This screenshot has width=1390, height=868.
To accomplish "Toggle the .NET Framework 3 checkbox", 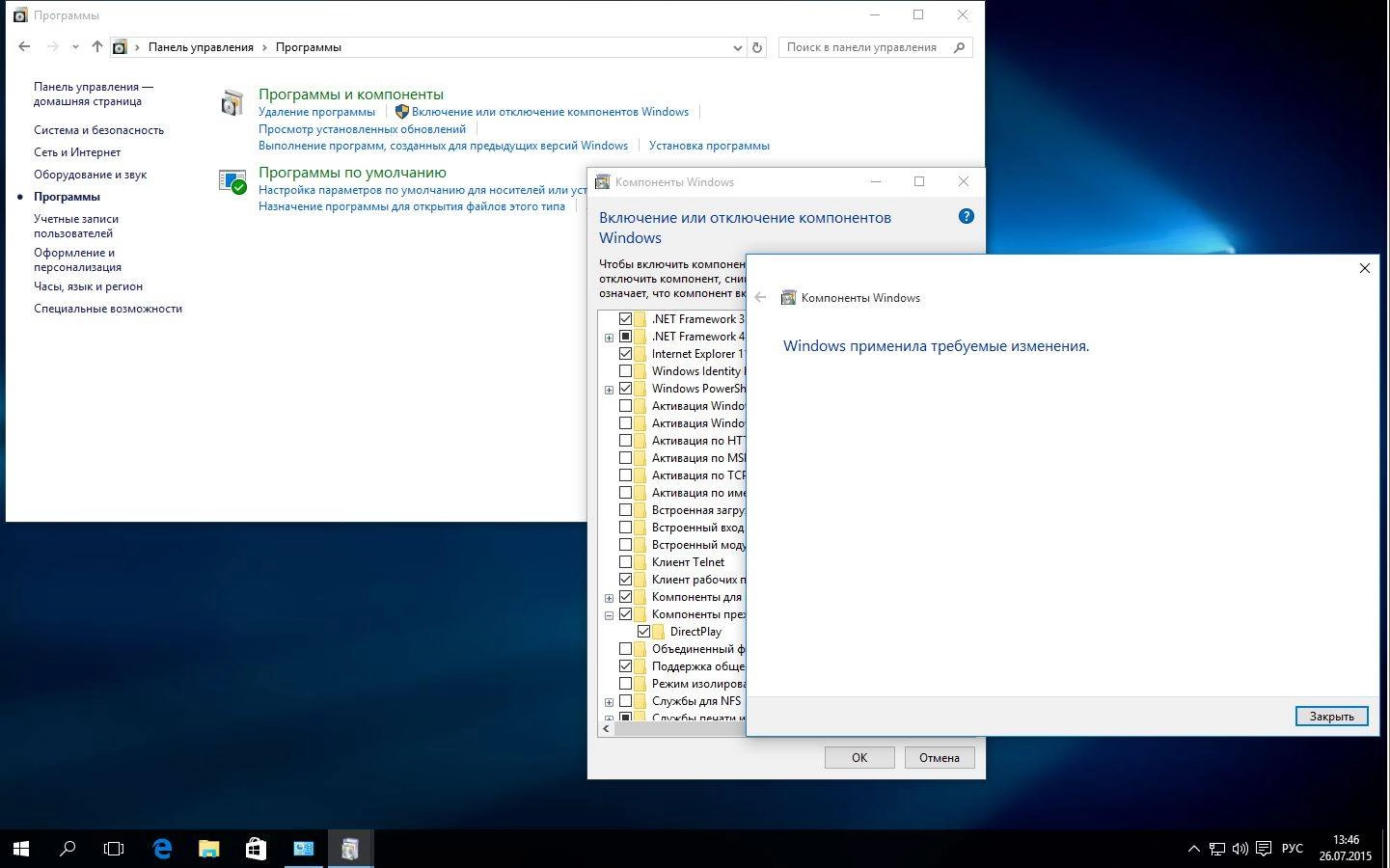I will [x=625, y=319].
